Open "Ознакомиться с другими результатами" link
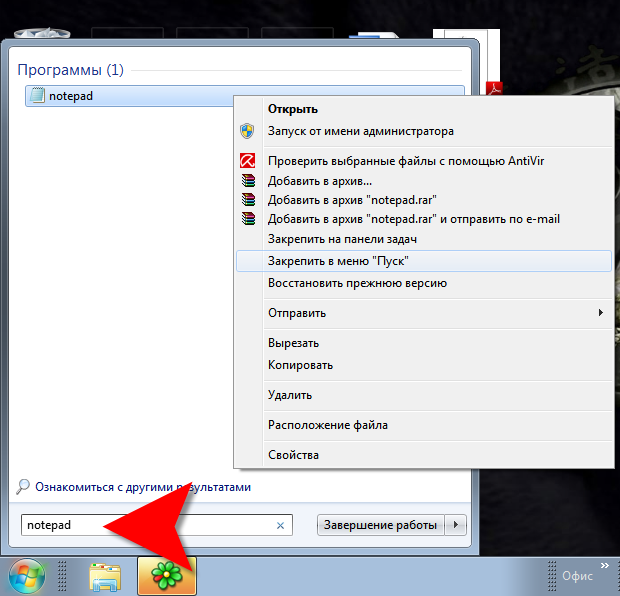Viewport: 620px width, 596px height. coord(143,487)
